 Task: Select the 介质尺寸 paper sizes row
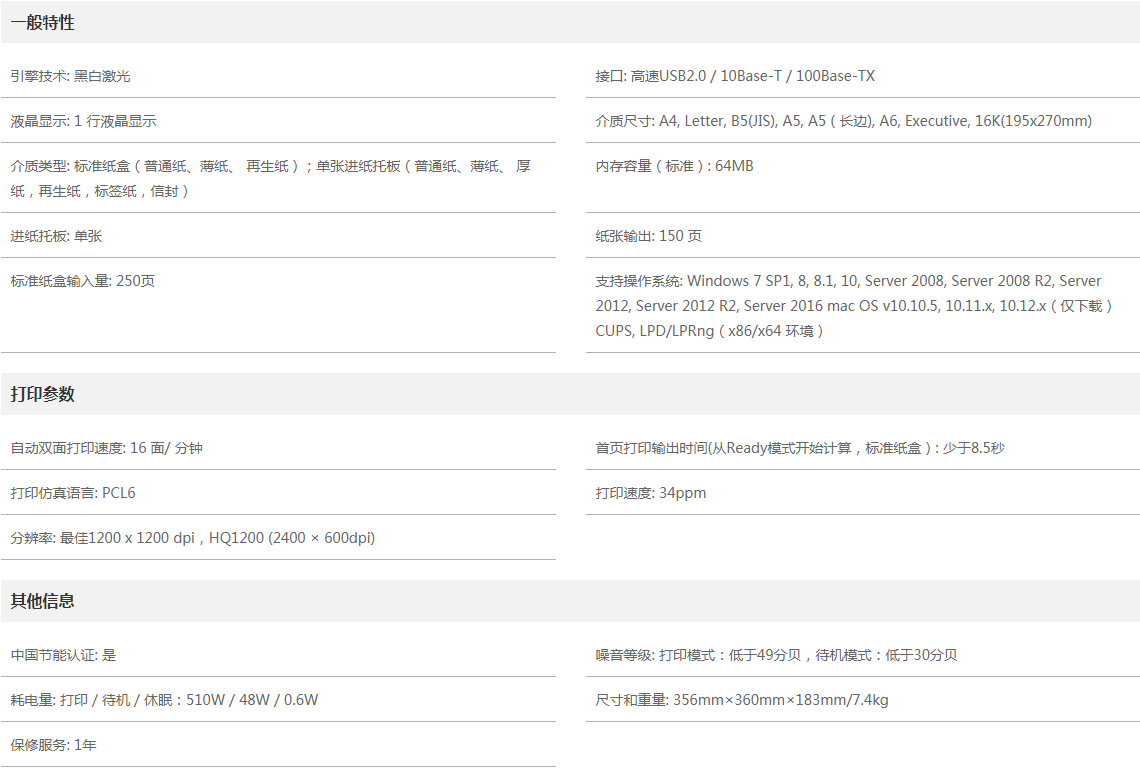[x=843, y=121]
